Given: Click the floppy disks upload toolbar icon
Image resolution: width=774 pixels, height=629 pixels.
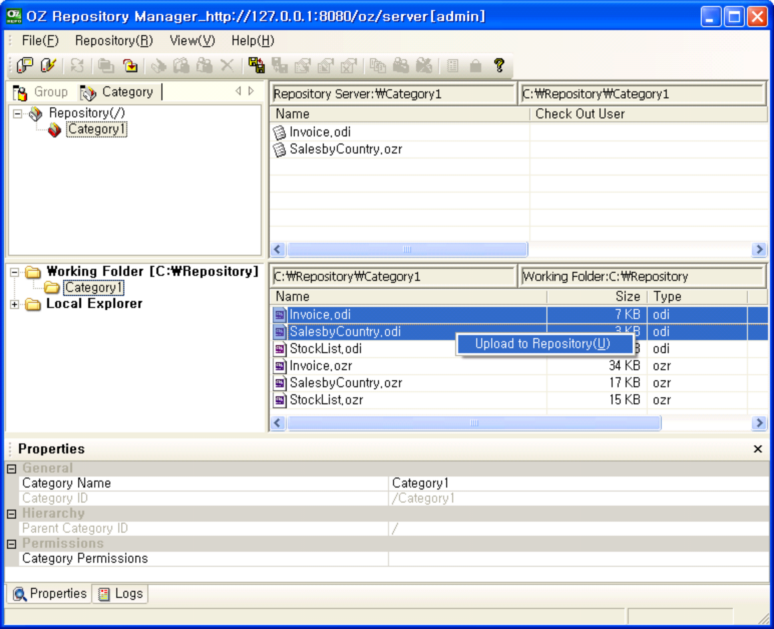Looking at the screenshot, I should pyautogui.click(x=257, y=65).
